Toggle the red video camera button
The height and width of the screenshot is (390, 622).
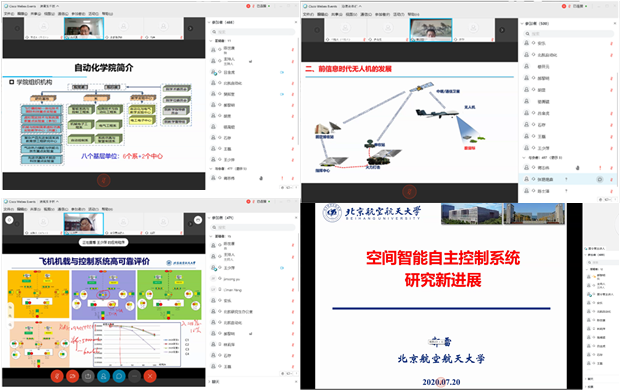[73, 376]
